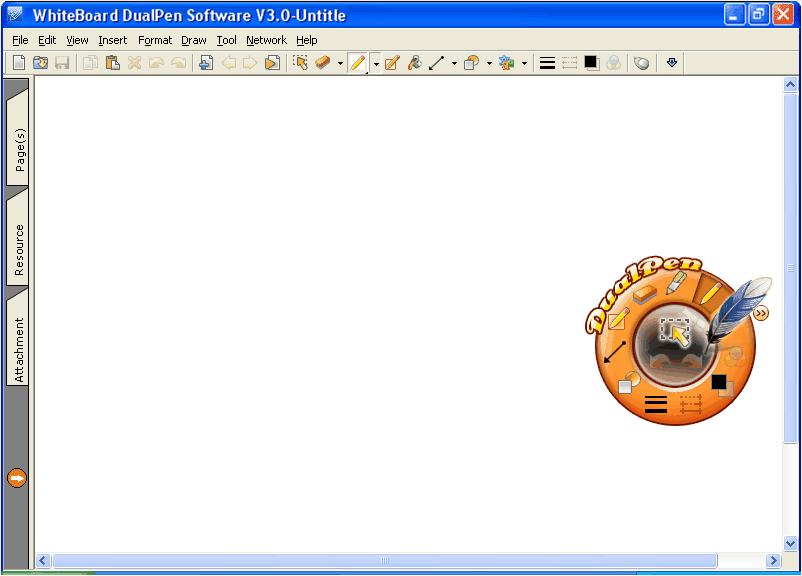
Task: Go to next page using right arrow icon
Action: pos(250,63)
